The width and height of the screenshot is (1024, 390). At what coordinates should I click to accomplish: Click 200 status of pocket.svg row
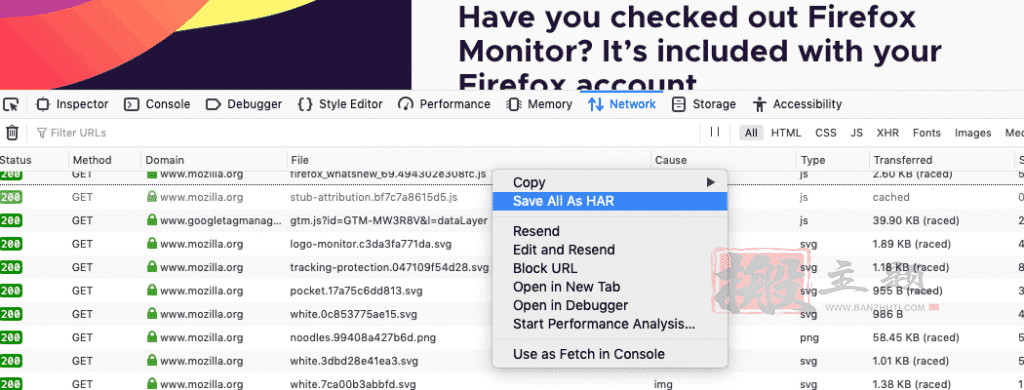[x=10, y=291]
